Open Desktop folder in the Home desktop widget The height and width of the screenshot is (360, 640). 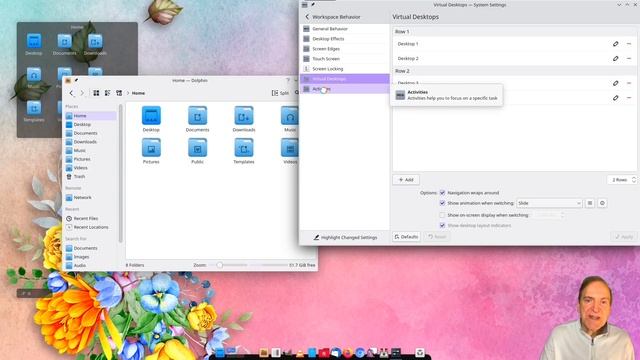tap(34, 44)
